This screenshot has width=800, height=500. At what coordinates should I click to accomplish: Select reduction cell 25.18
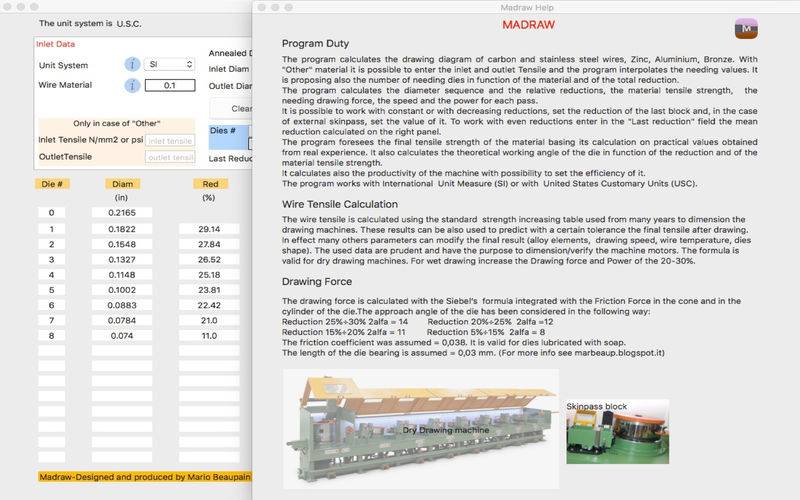(x=209, y=275)
